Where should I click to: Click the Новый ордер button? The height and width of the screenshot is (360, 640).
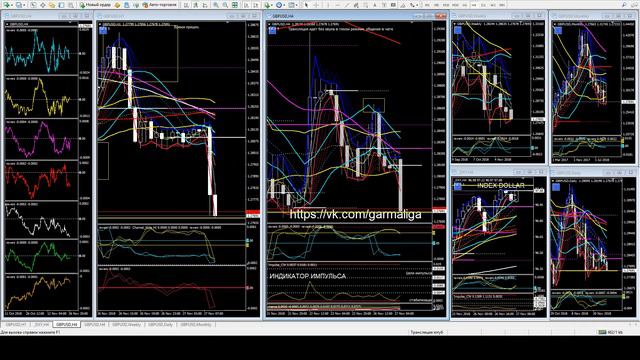coord(96,5)
